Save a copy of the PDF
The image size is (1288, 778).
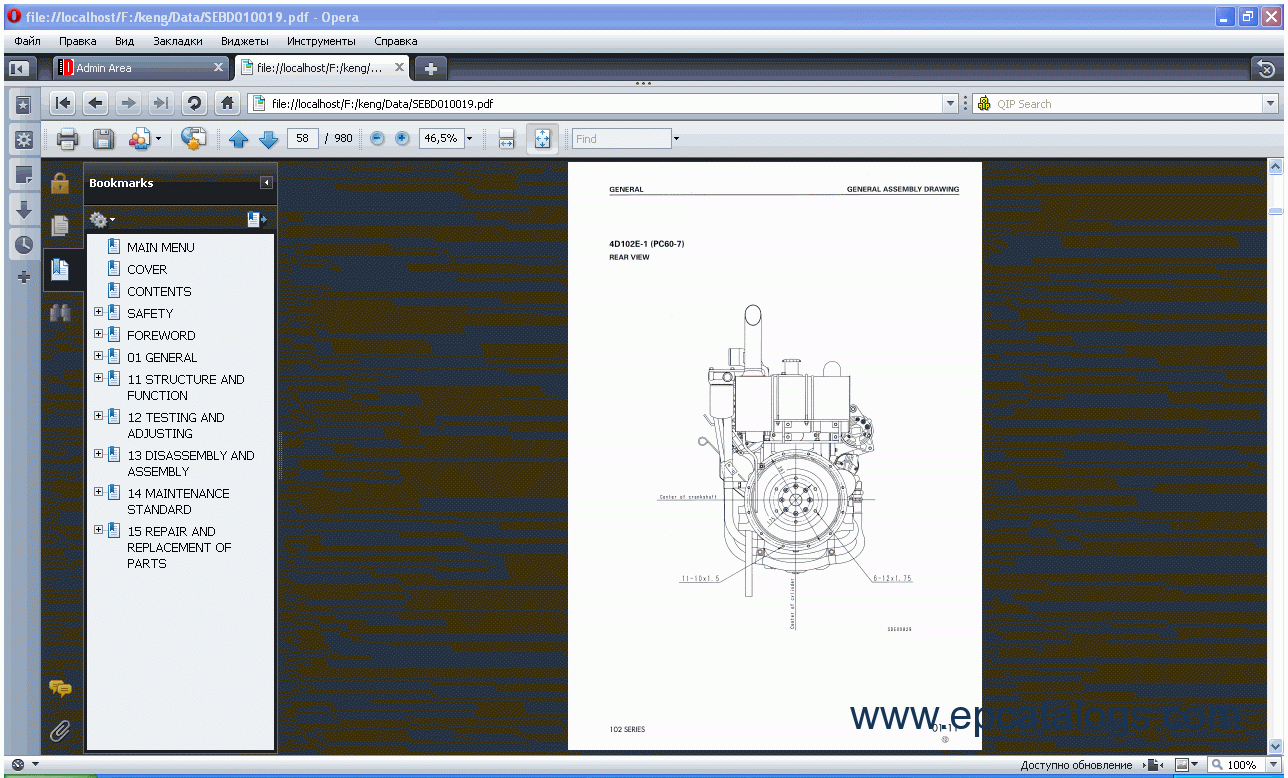coord(103,139)
